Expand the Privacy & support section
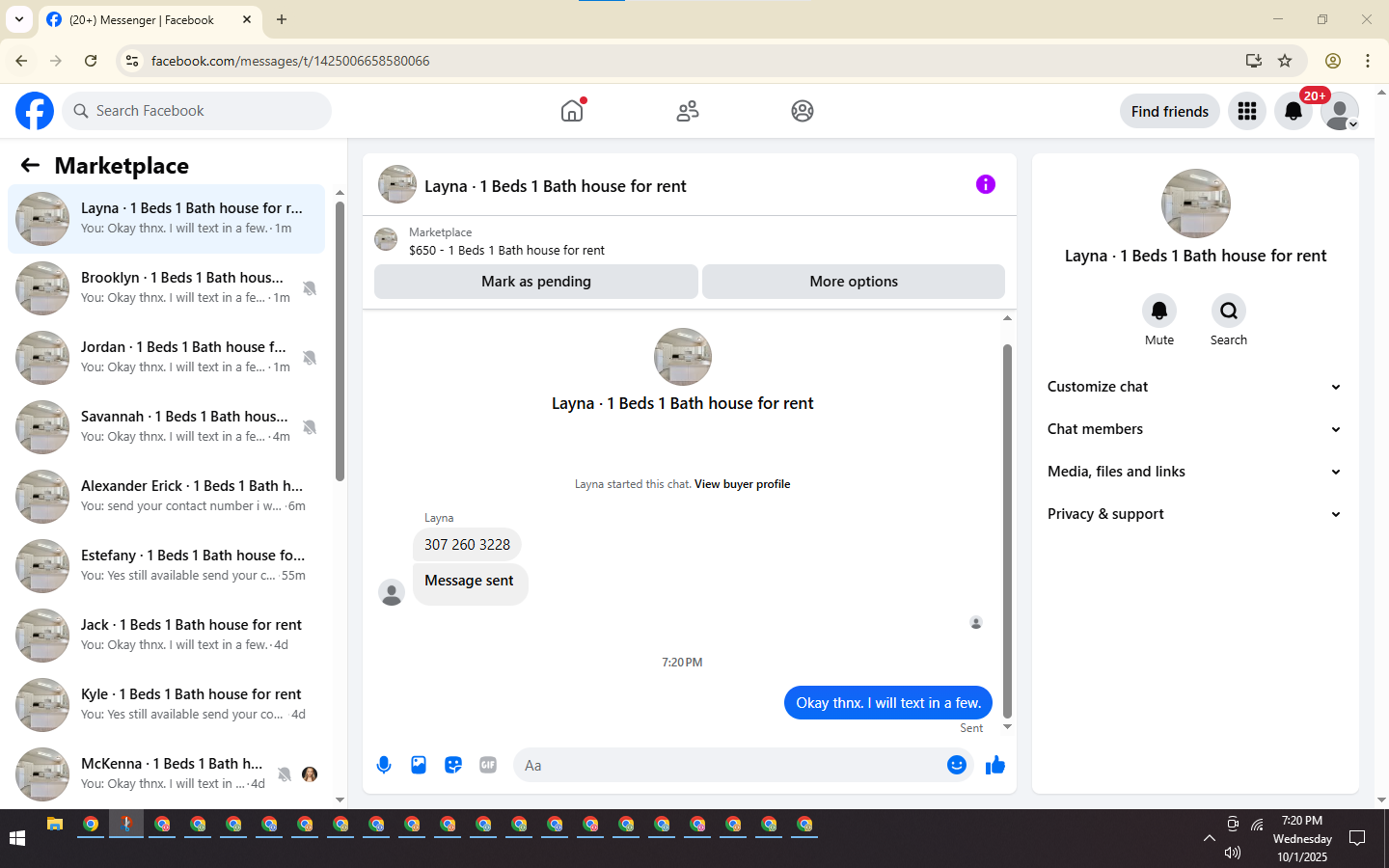This screenshot has width=1389, height=868. [1195, 514]
